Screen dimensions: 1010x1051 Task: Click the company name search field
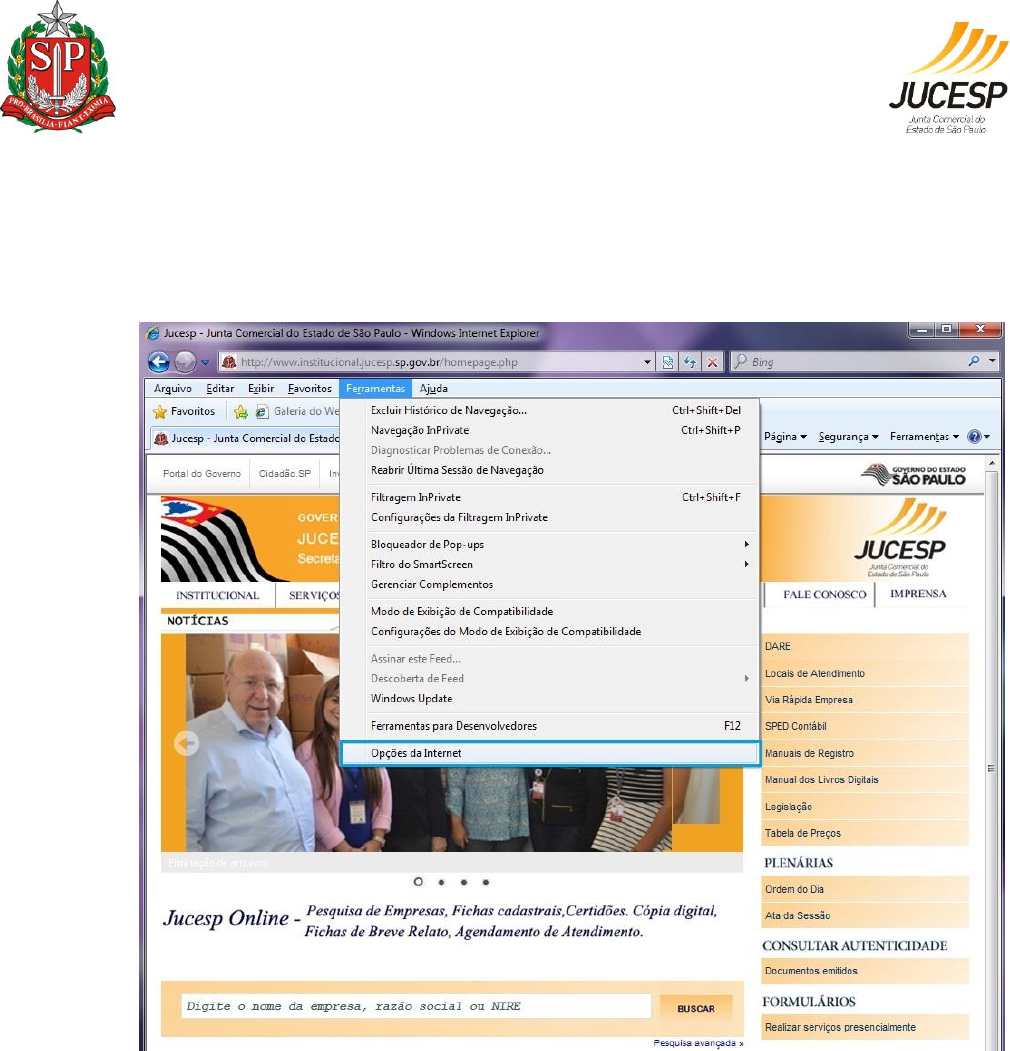click(x=416, y=1006)
